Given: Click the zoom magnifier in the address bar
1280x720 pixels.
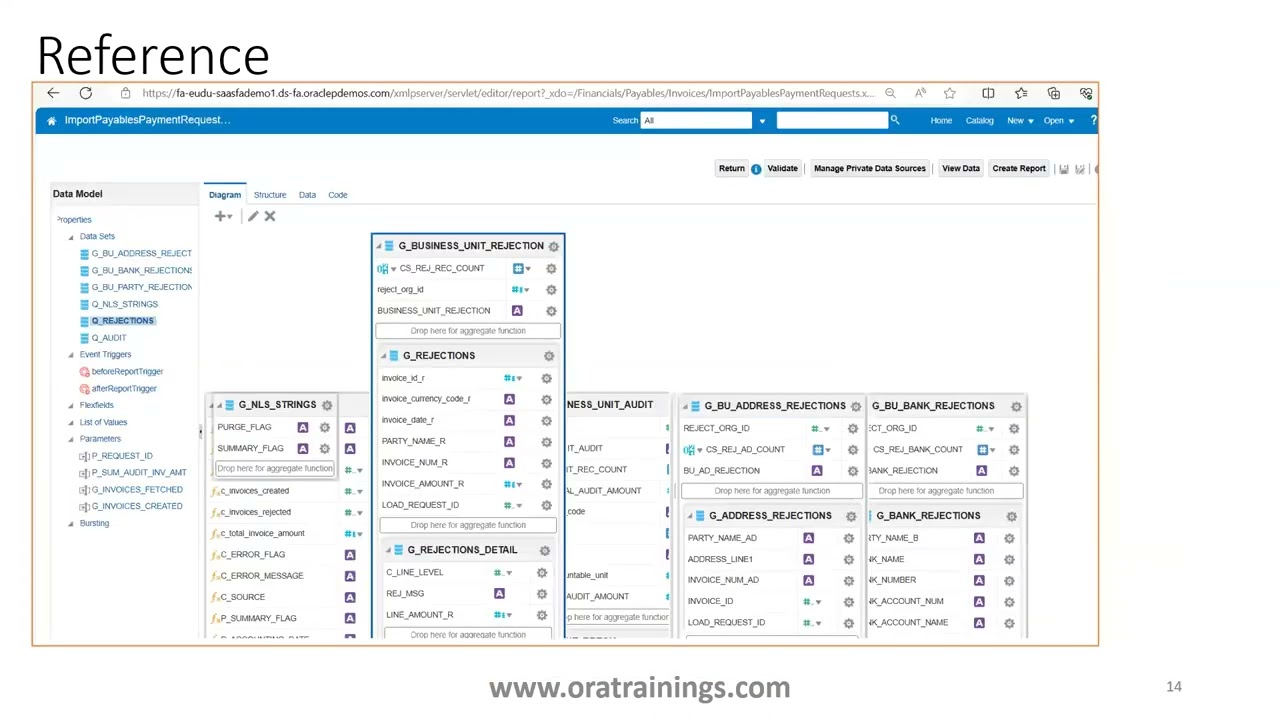Looking at the screenshot, I should [x=890, y=93].
